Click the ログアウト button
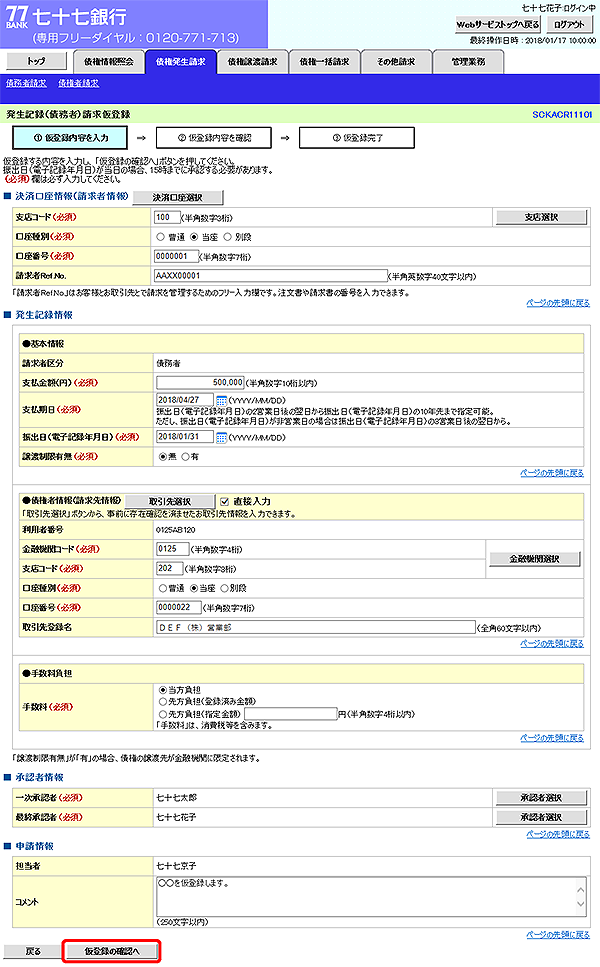The height and width of the screenshot is (967, 600). 569,25
